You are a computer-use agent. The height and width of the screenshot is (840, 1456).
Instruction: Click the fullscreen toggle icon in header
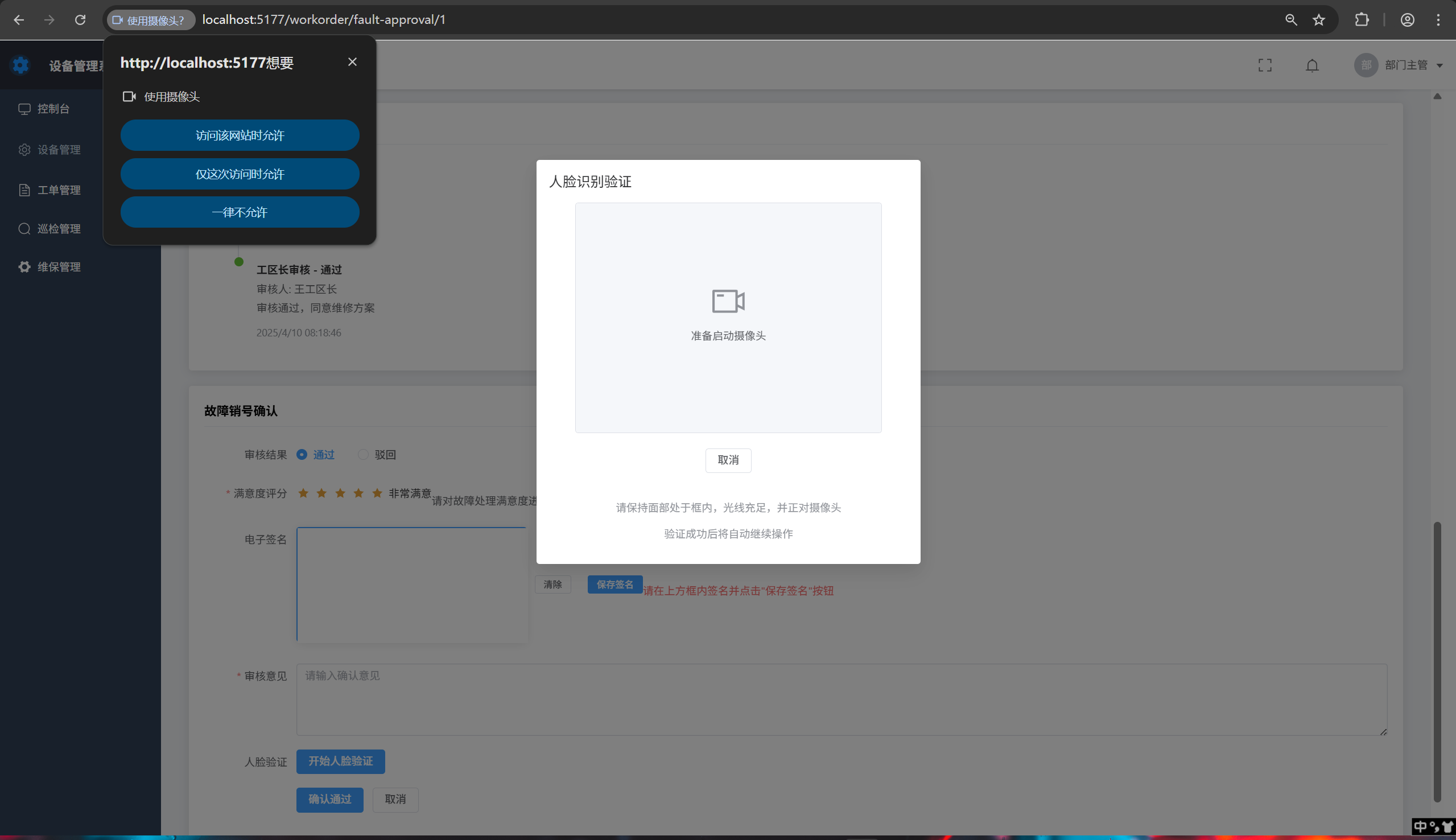1265,65
